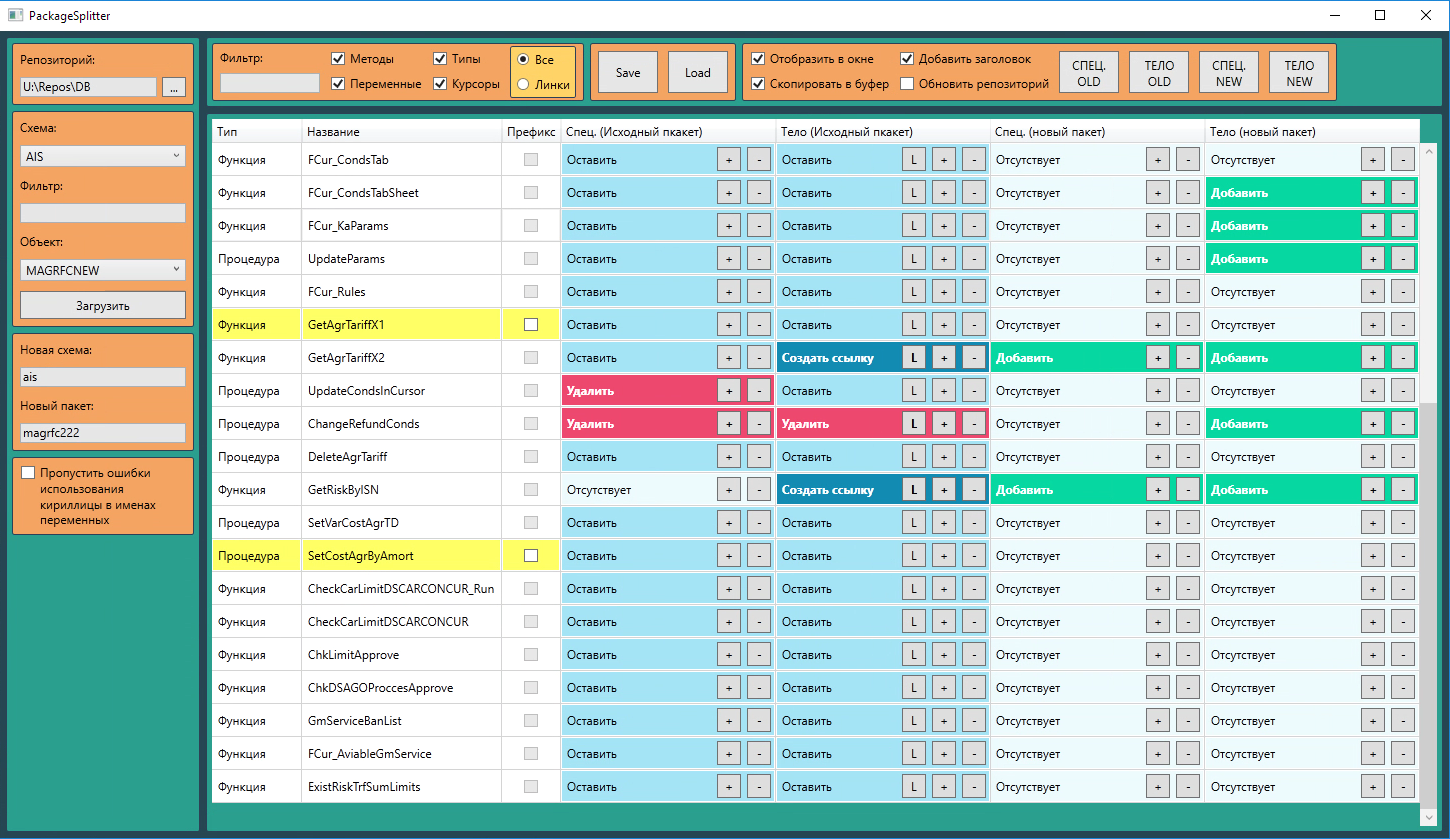Click the top toolbar Фильтр text field
This screenshot has width=1450, height=839.
point(270,84)
